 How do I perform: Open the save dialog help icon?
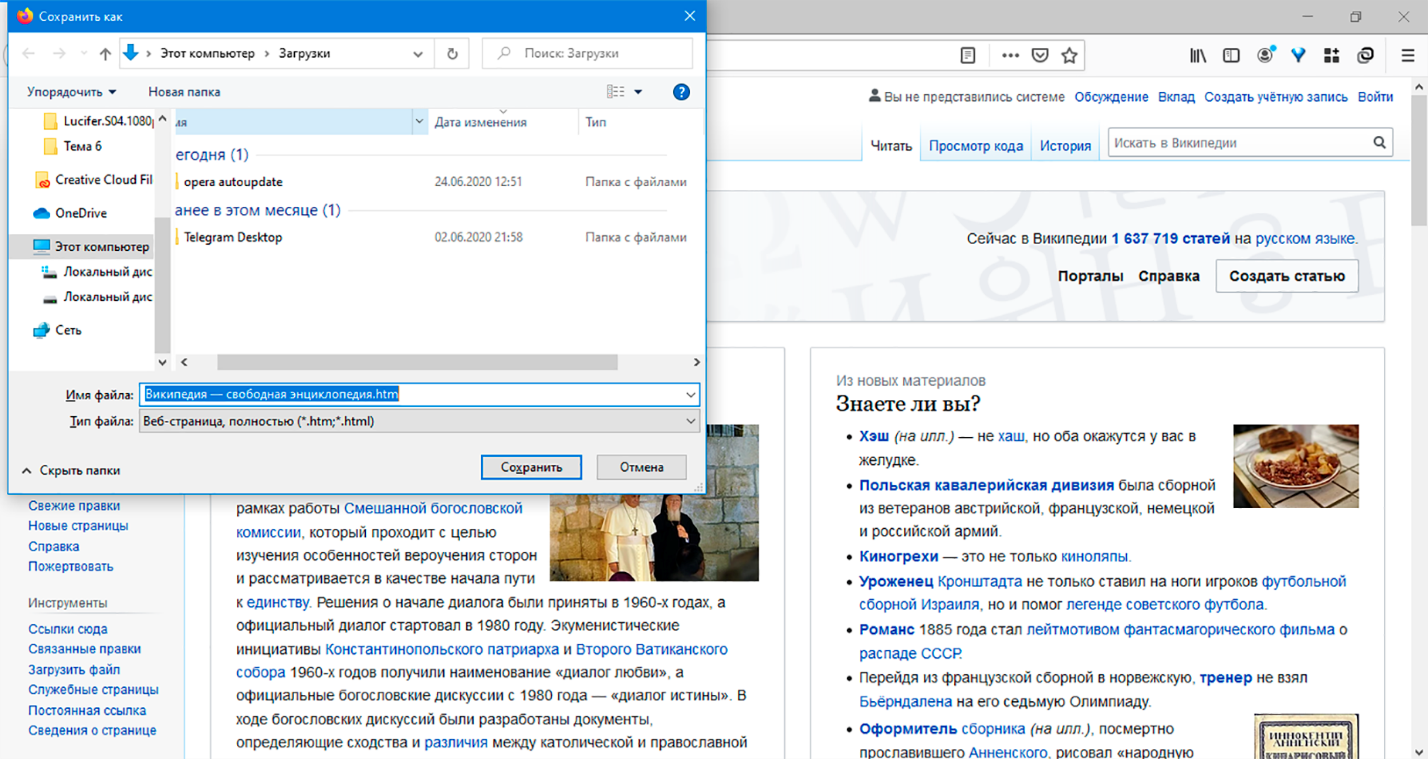pos(681,92)
